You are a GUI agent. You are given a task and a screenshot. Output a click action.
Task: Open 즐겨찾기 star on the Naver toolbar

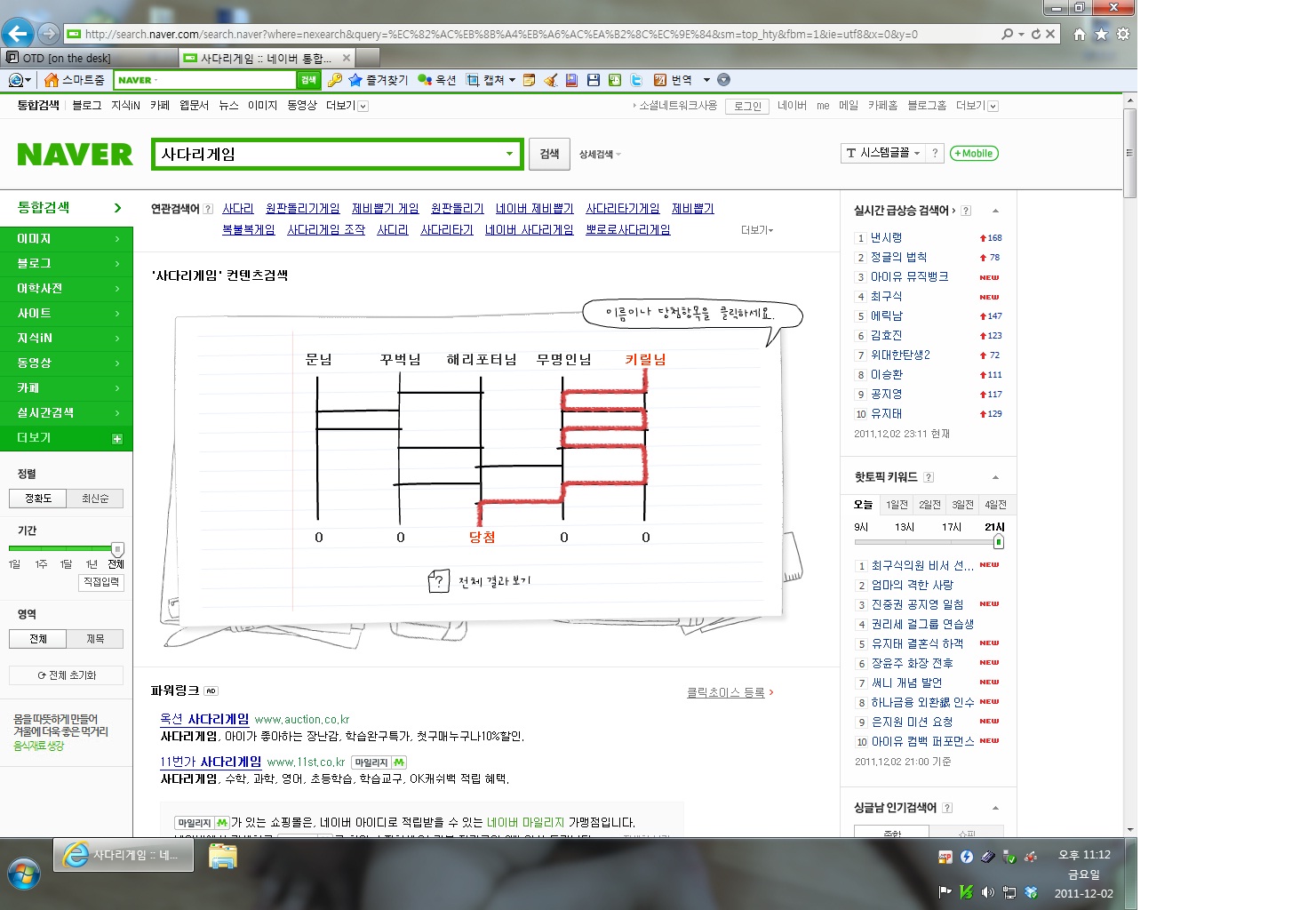click(x=378, y=80)
